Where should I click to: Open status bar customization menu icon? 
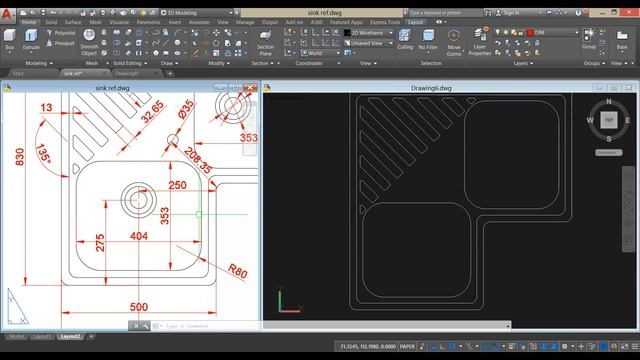635,347
